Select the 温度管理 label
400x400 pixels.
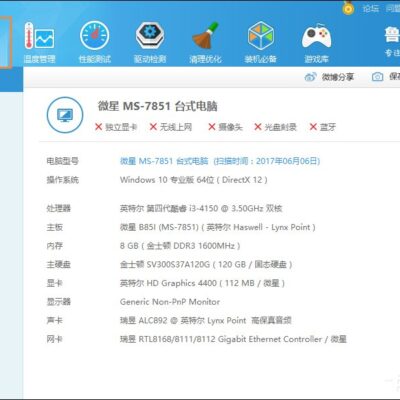[x=39, y=59]
